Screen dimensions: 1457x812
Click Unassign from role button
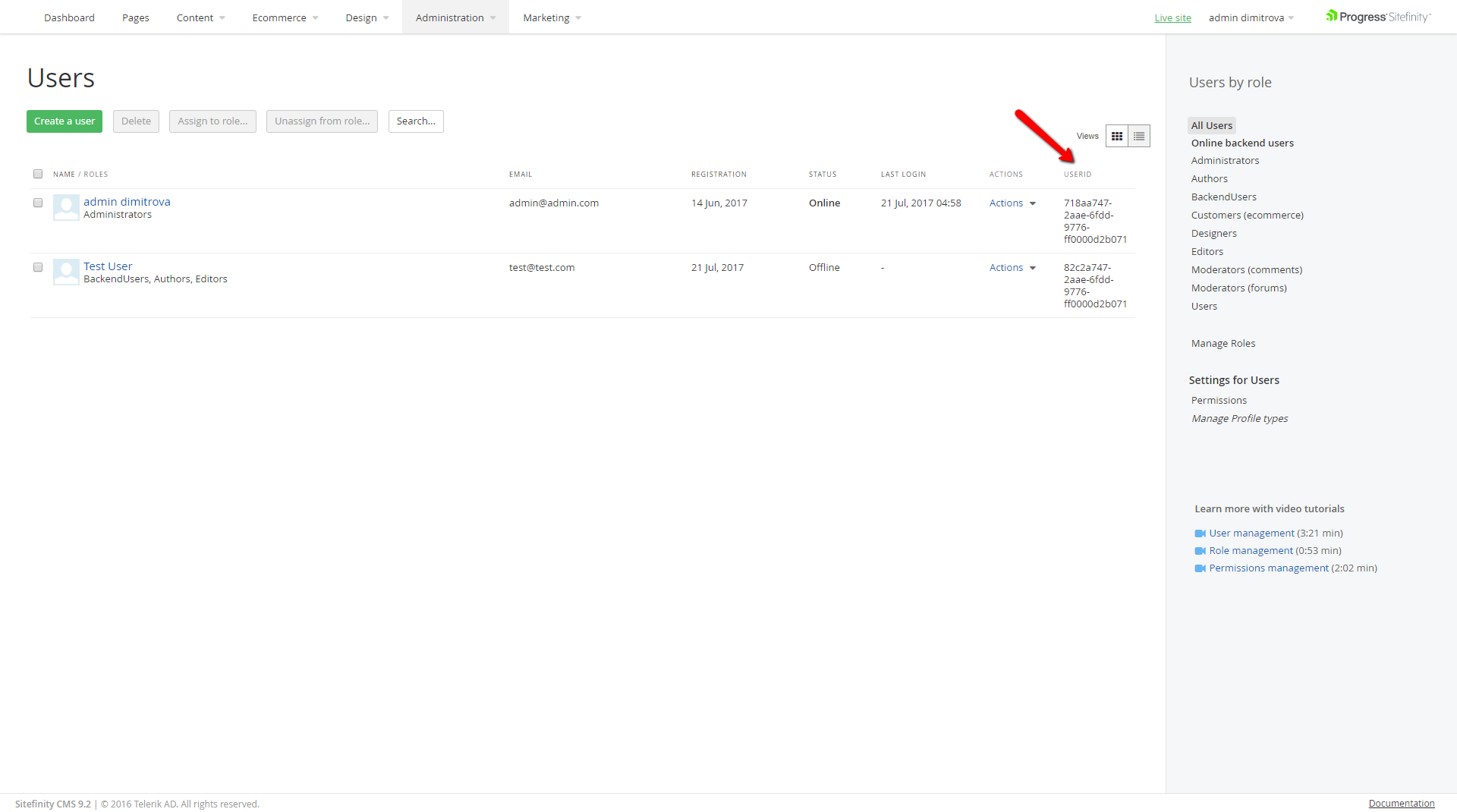[322, 121]
